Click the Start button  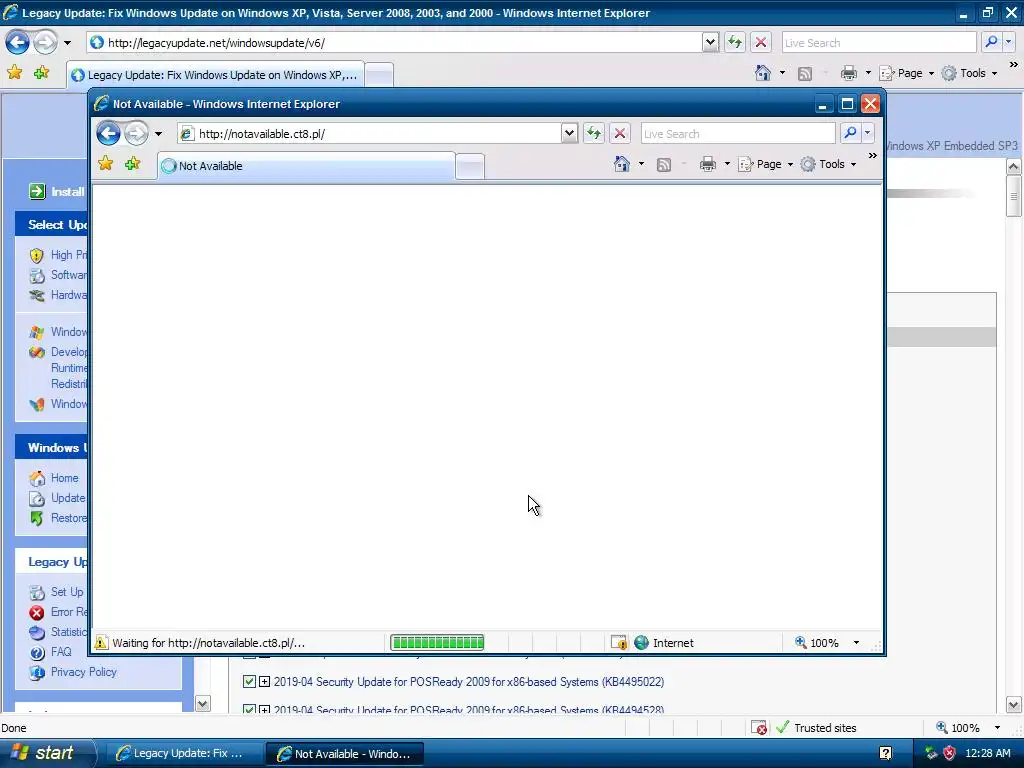(47, 753)
